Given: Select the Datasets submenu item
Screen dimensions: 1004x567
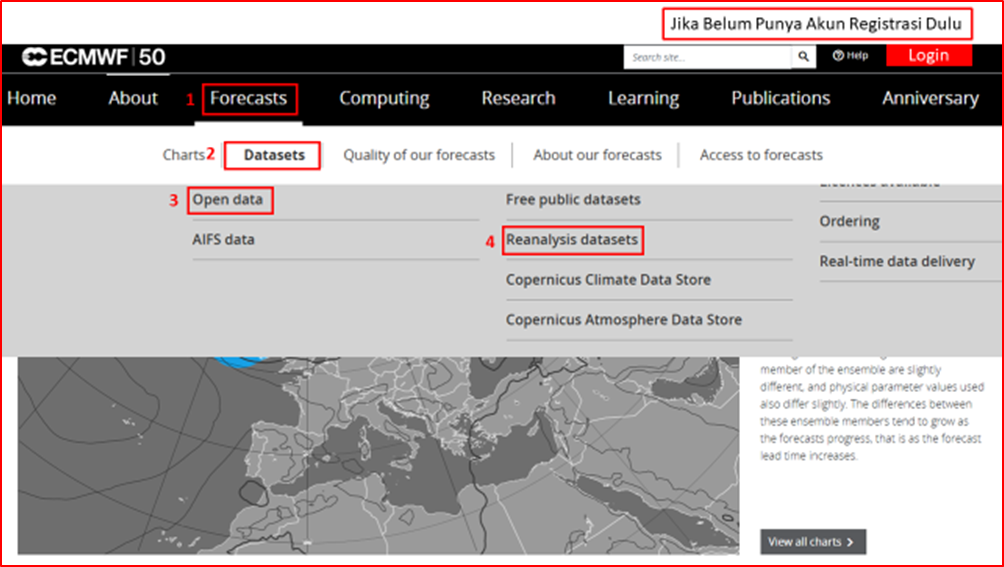Looking at the screenshot, I should point(274,155).
